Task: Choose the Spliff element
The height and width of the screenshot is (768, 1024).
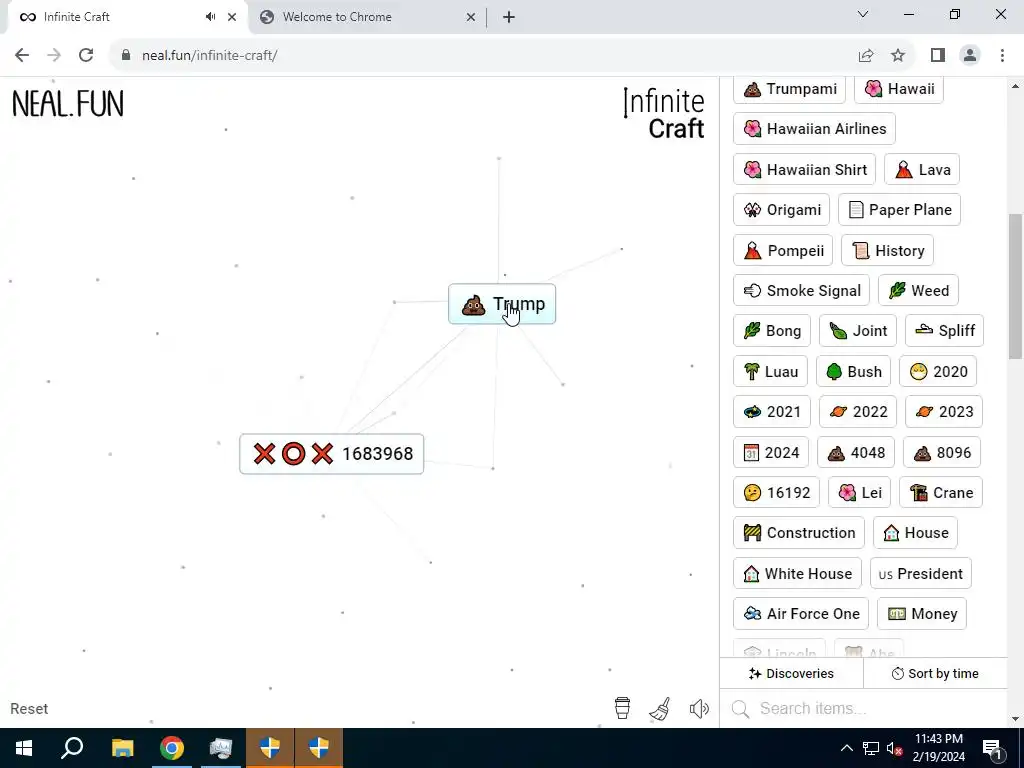Action: (944, 330)
